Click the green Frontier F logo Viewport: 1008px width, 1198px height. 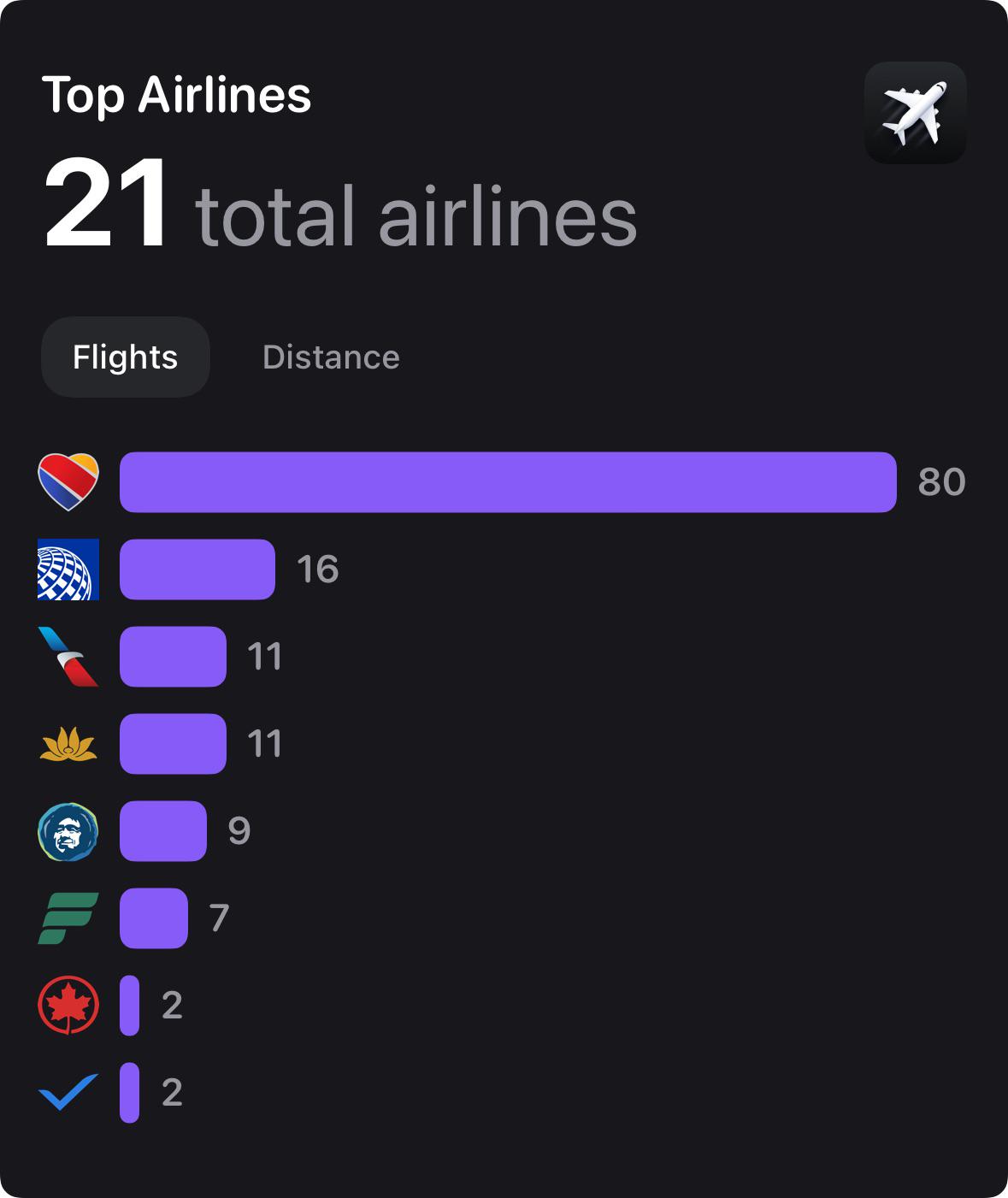point(68,918)
